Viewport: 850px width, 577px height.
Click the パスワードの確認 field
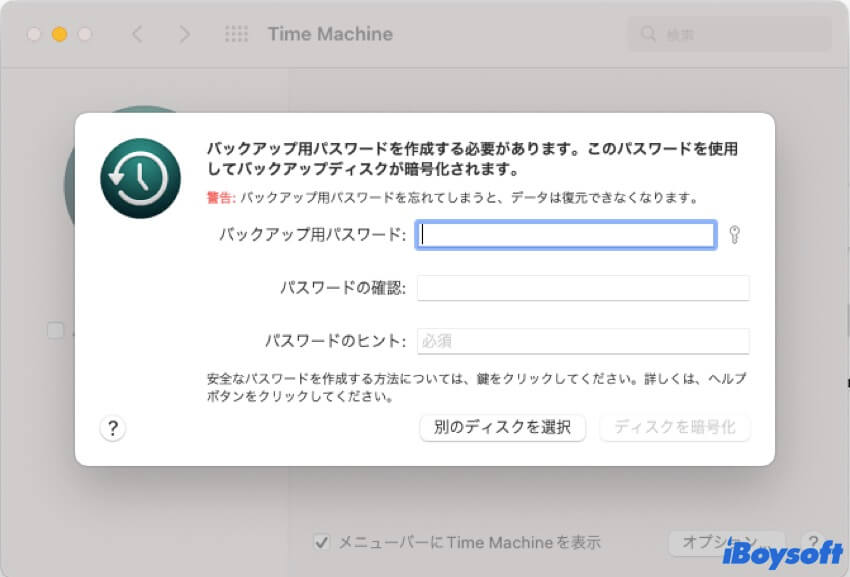tap(583, 288)
